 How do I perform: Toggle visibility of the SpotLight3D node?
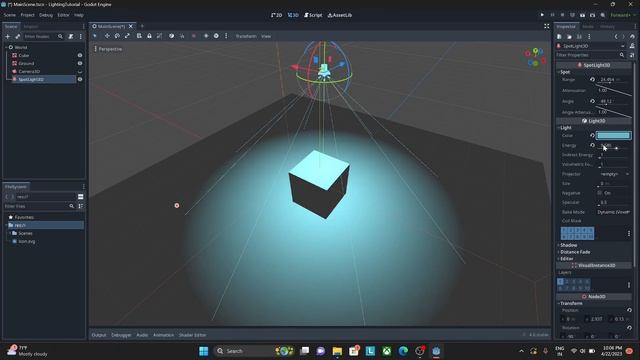(80, 79)
